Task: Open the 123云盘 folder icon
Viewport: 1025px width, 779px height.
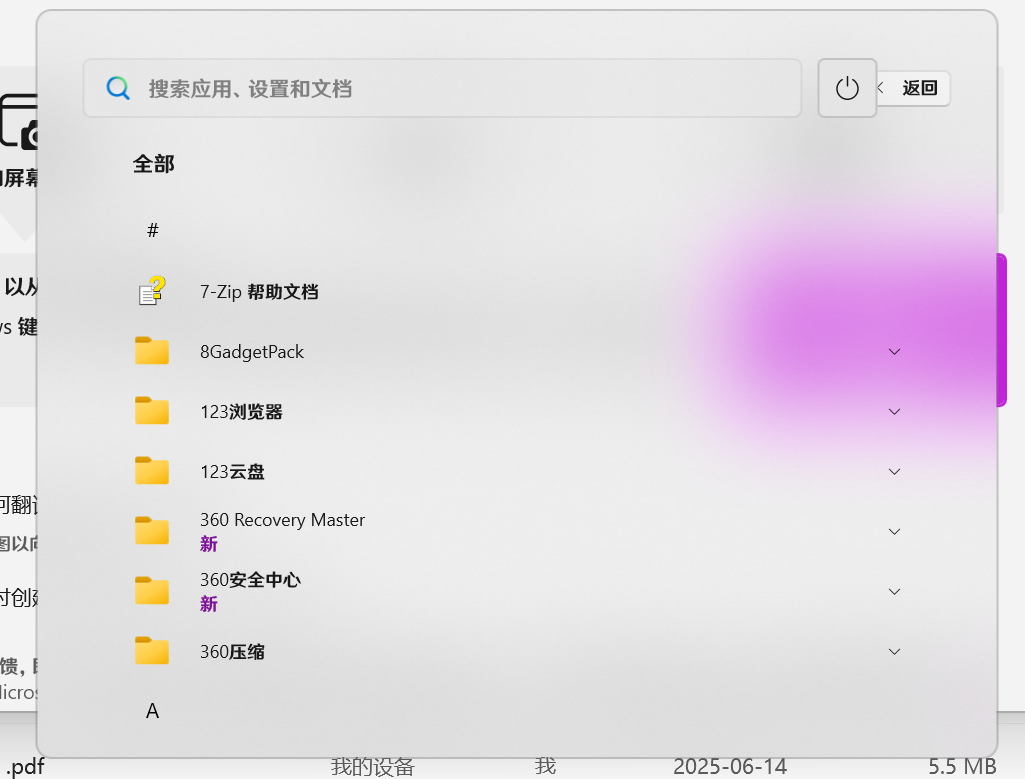Action: [x=151, y=471]
